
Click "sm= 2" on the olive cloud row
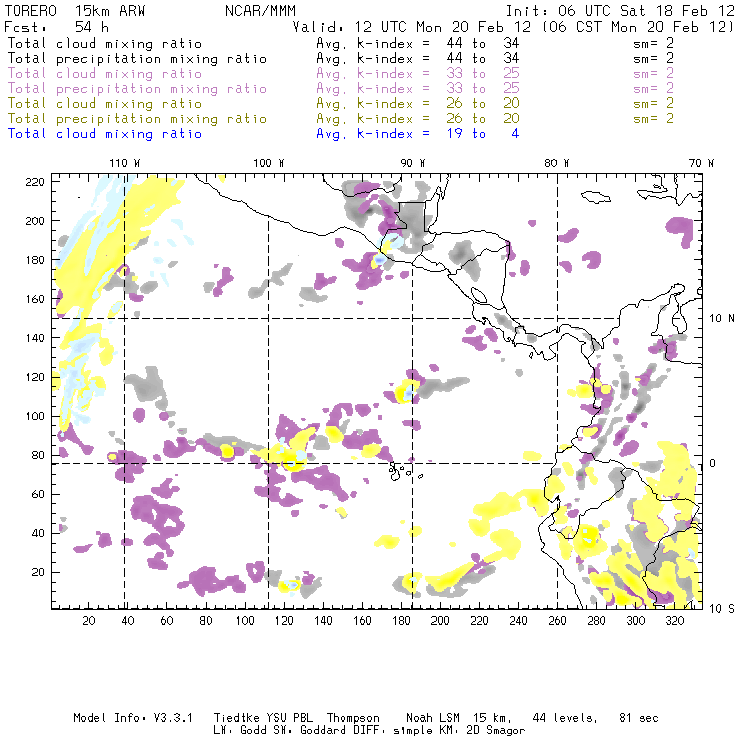pos(653,104)
